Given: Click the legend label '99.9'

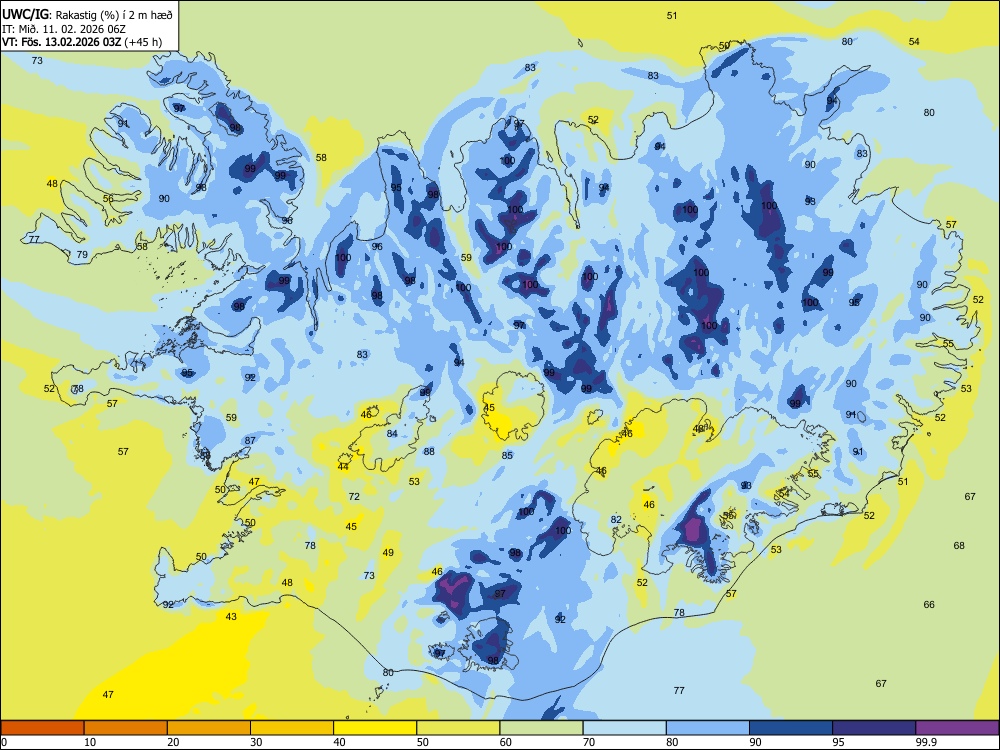Looking at the screenshot, I should 925,742.
